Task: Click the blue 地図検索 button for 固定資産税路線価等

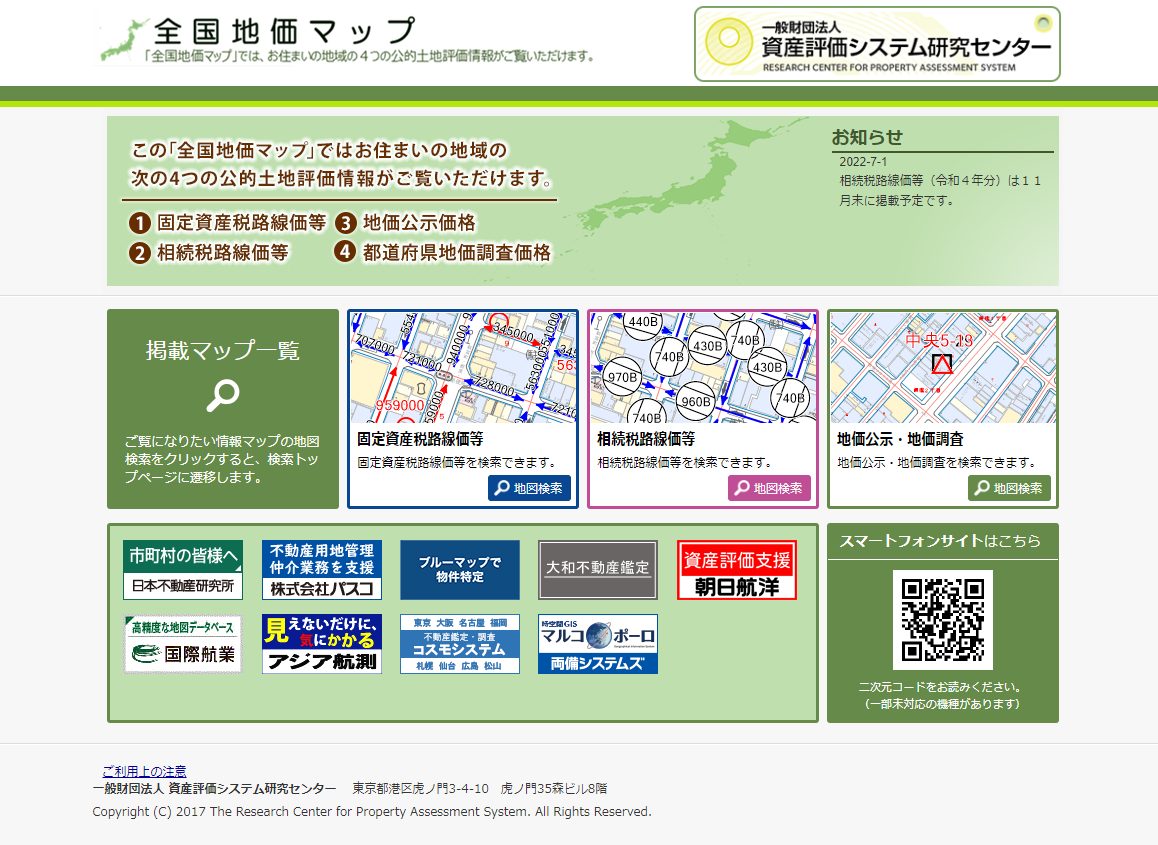Action: tap(529, 488)
